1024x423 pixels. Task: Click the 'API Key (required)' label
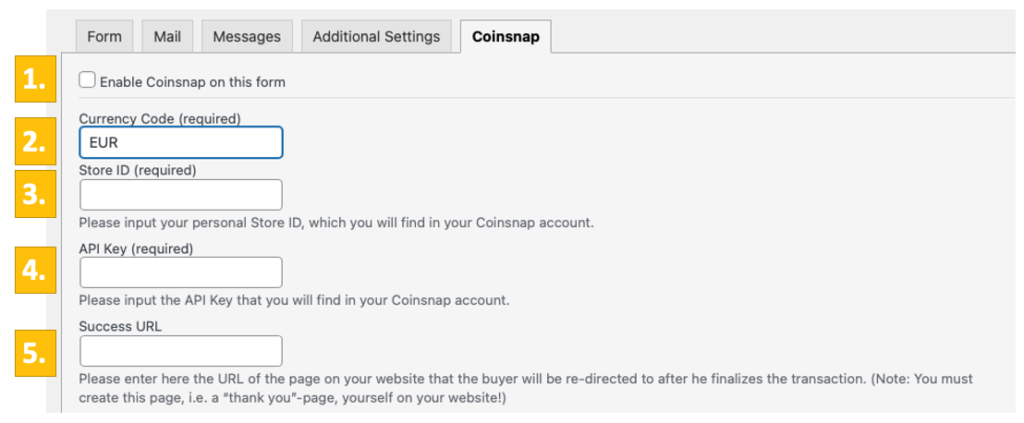tap(136, 248)
